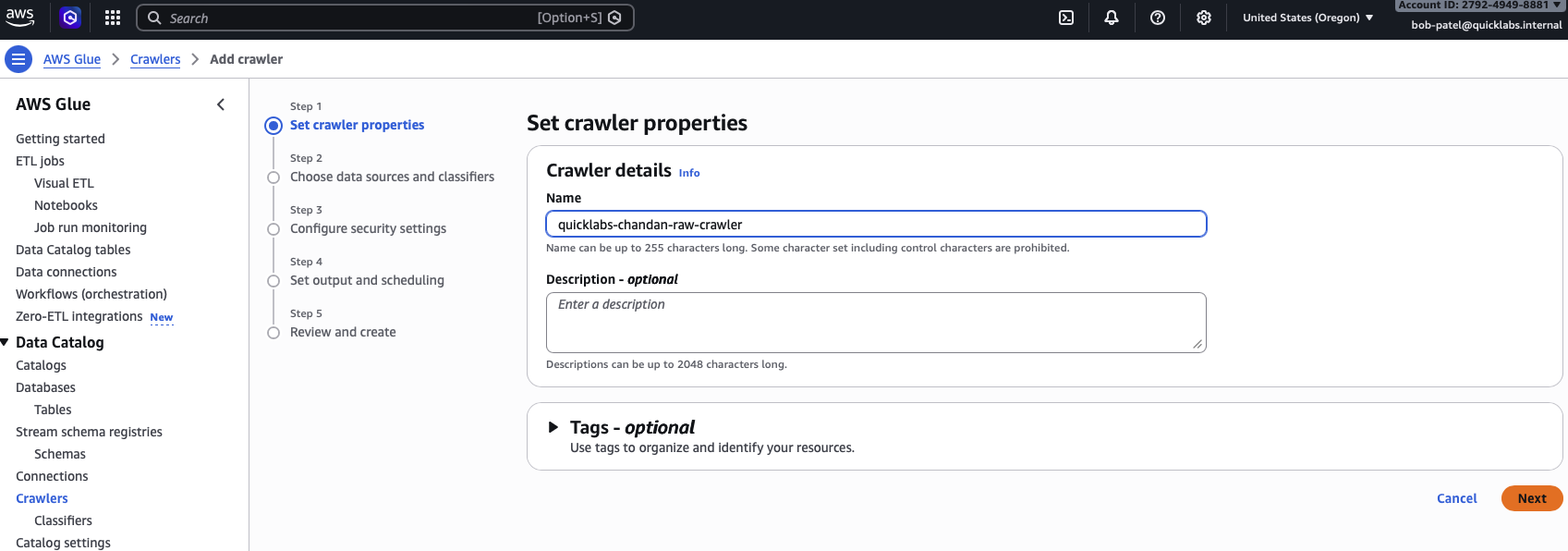Open the help question mark icon

(1158, 18)
